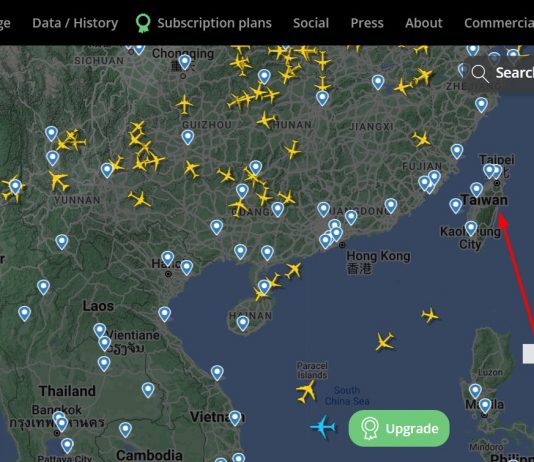Click the airport pin at Kaohsiung City
Image resolution: width=534 pixels, height=462 pixels.
click(471, 228)
